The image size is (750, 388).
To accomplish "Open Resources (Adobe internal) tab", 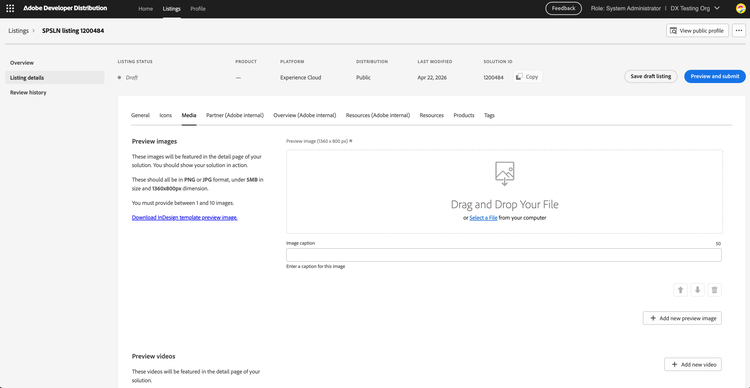I will [x=378, y=115].
